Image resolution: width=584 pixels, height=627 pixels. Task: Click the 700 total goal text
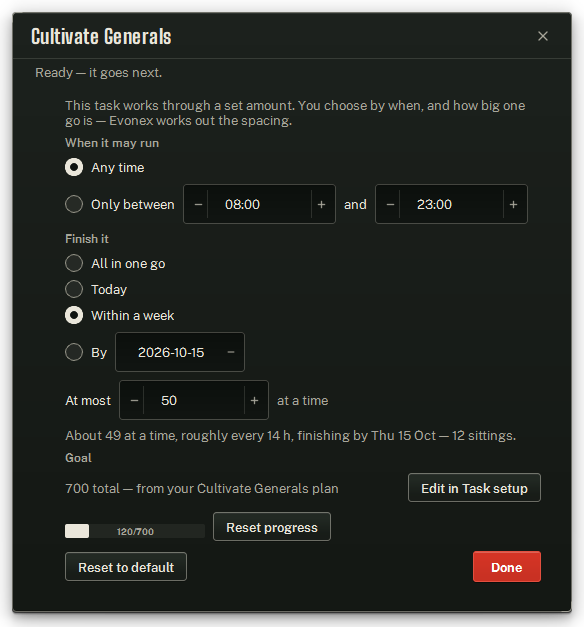pos(202,489)
